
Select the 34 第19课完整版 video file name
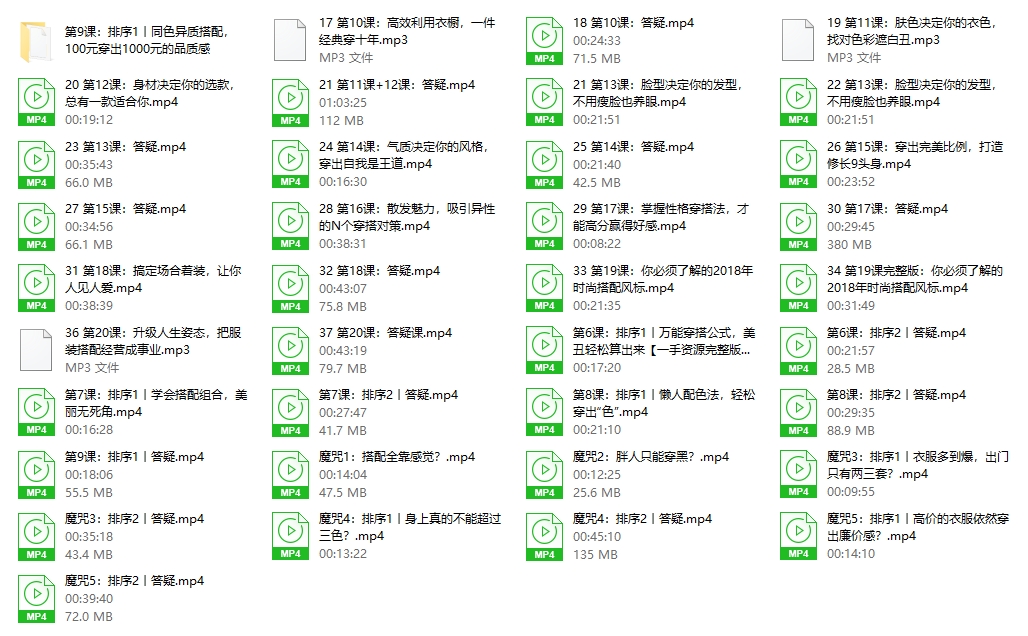[x=914, y=279]
